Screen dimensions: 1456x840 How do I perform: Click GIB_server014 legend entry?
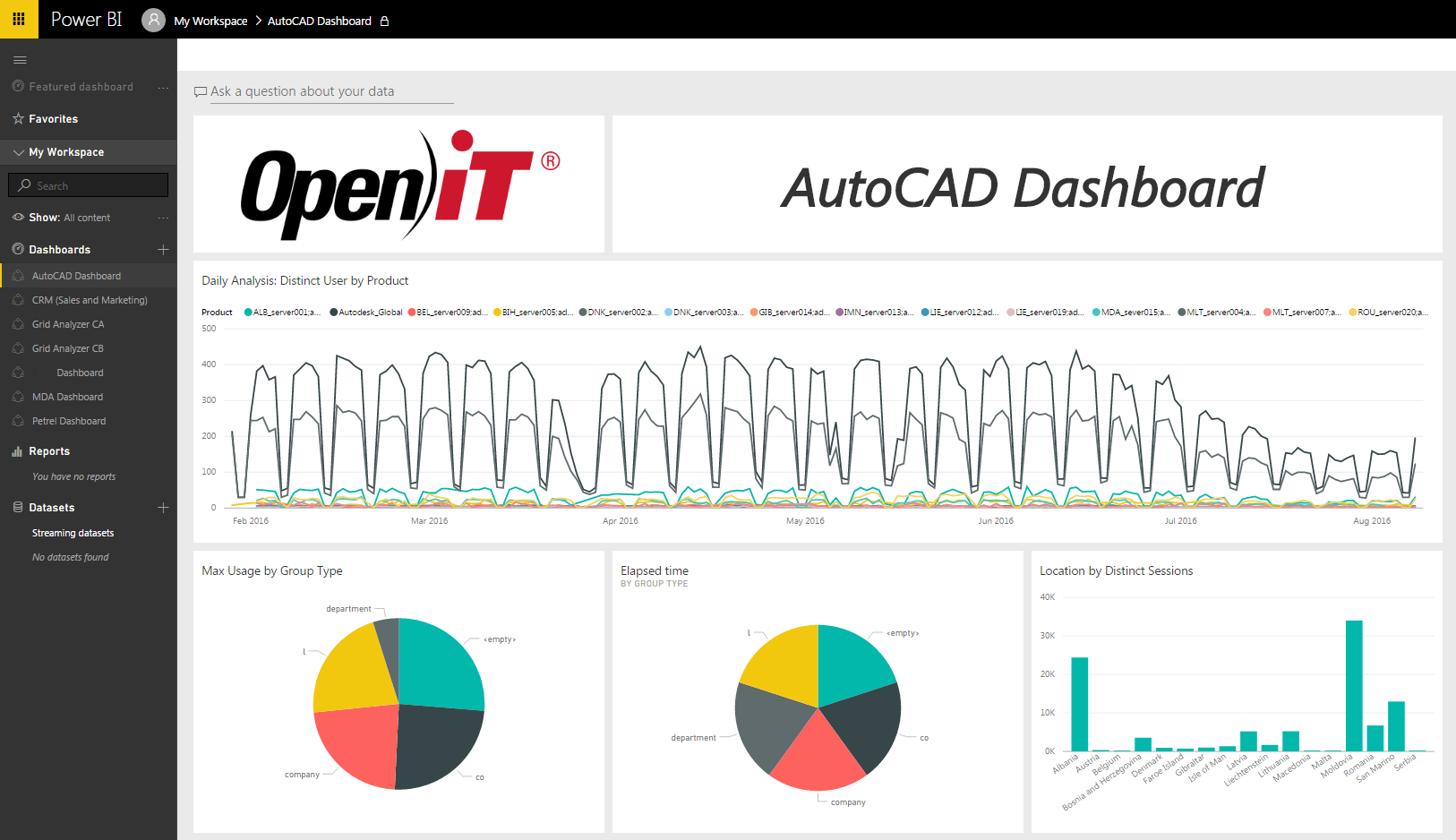tap(790, 313)
